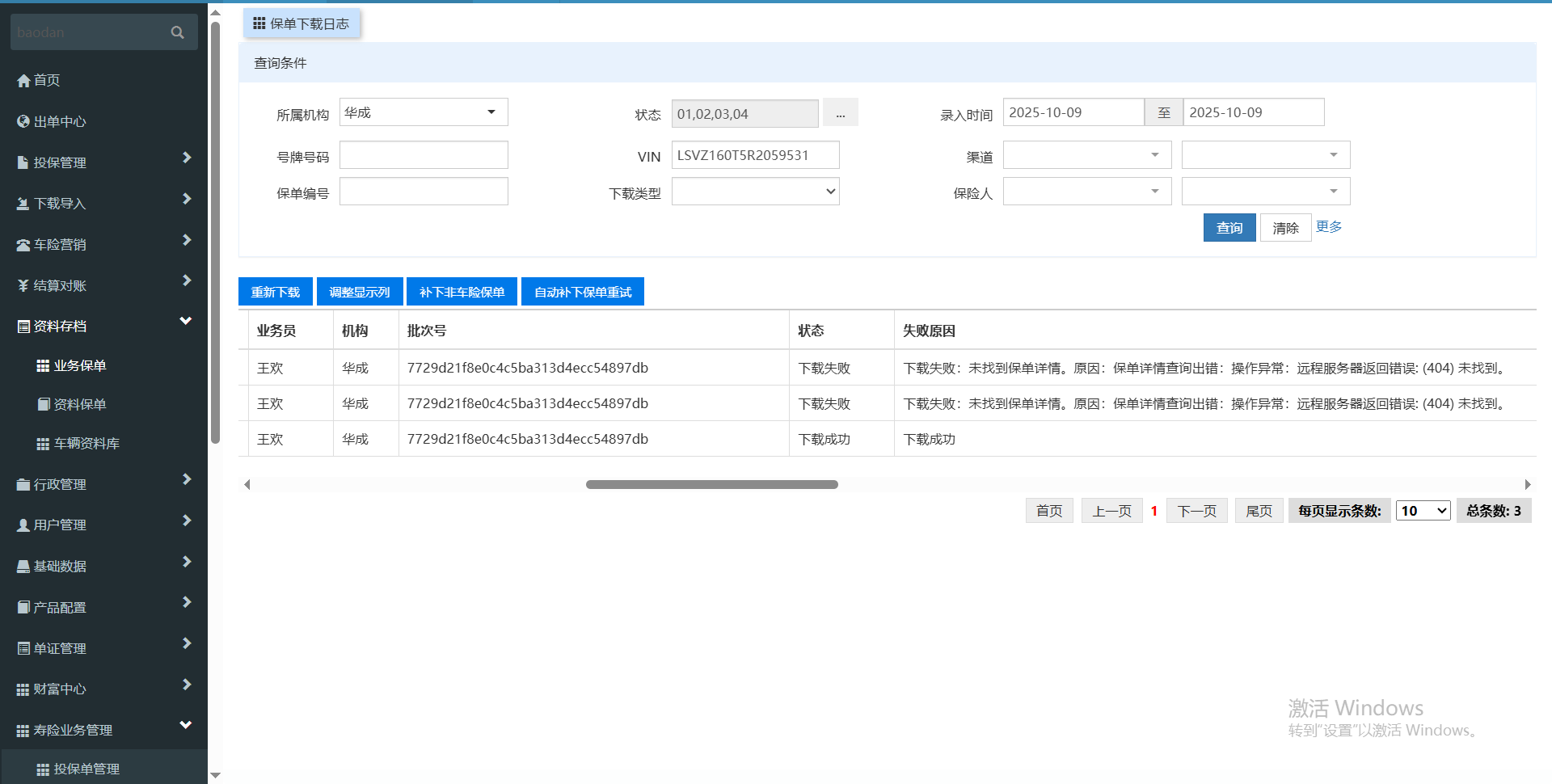Click the globe icon for 出单中心
1552x784 pixels.
click(23, 121)
